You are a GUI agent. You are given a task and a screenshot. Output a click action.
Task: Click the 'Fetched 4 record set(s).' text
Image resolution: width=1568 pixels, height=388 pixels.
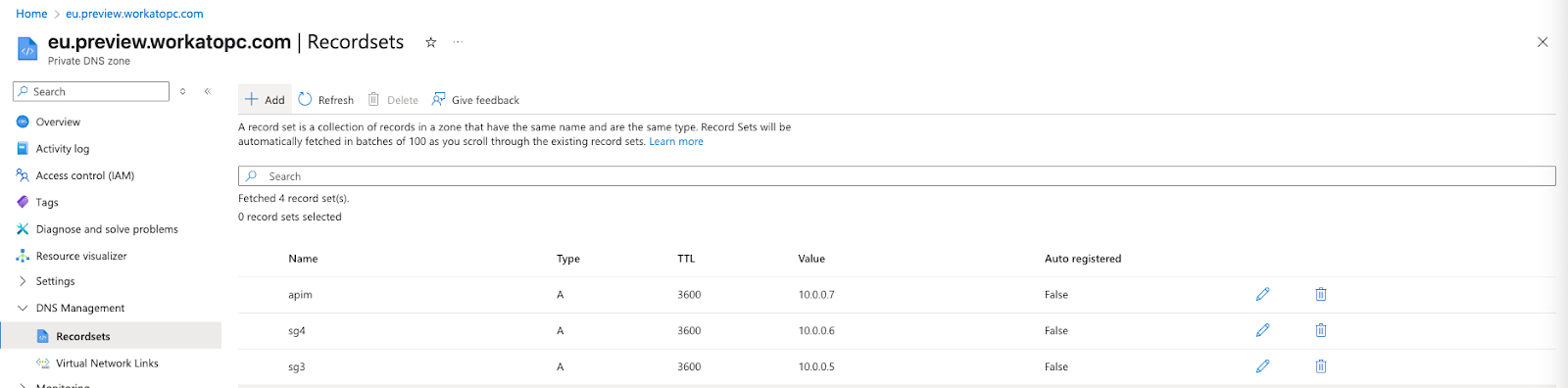point(294,199)
